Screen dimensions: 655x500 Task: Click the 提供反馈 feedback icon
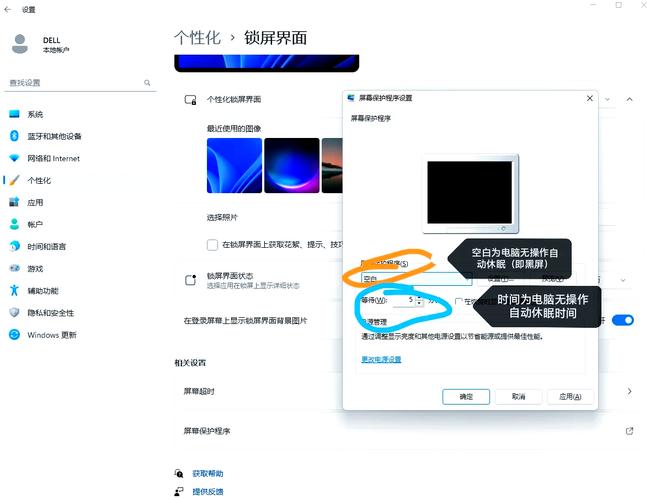click(179, 491)
